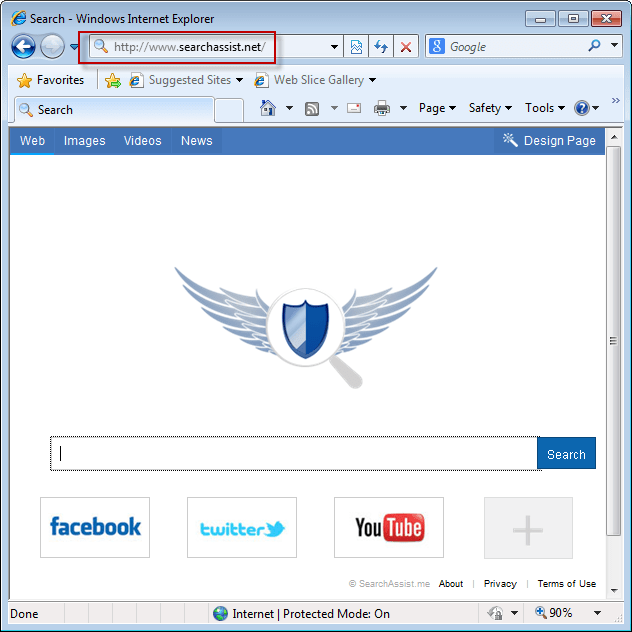This screenshot has height=632, width=632.
Task: Click the Home icon
Action: pyautogui.click(x=268, y=108)
